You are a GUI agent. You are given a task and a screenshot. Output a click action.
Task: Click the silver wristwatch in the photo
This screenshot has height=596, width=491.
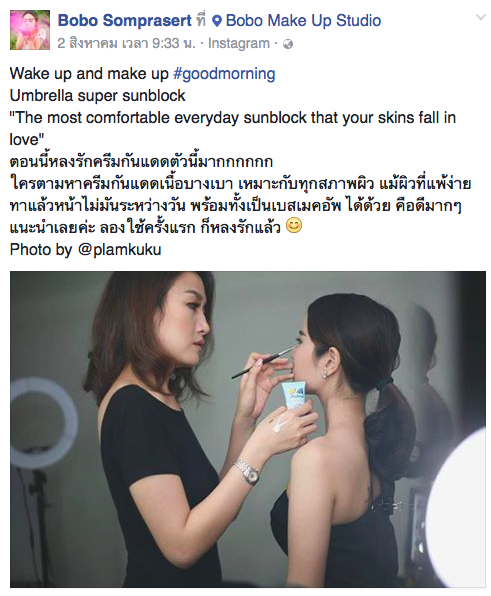pyautogui.click(x=247, y=471)
